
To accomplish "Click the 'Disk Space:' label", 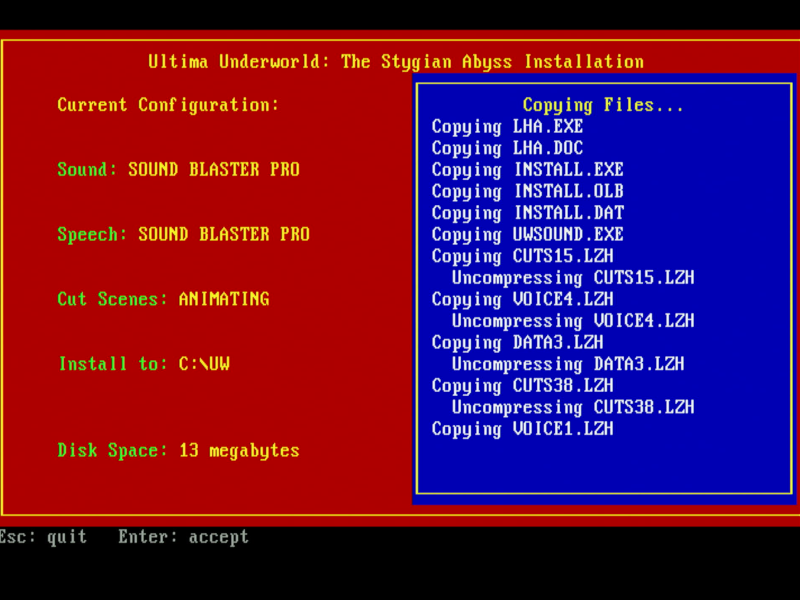I will click(x=112, y=451).
